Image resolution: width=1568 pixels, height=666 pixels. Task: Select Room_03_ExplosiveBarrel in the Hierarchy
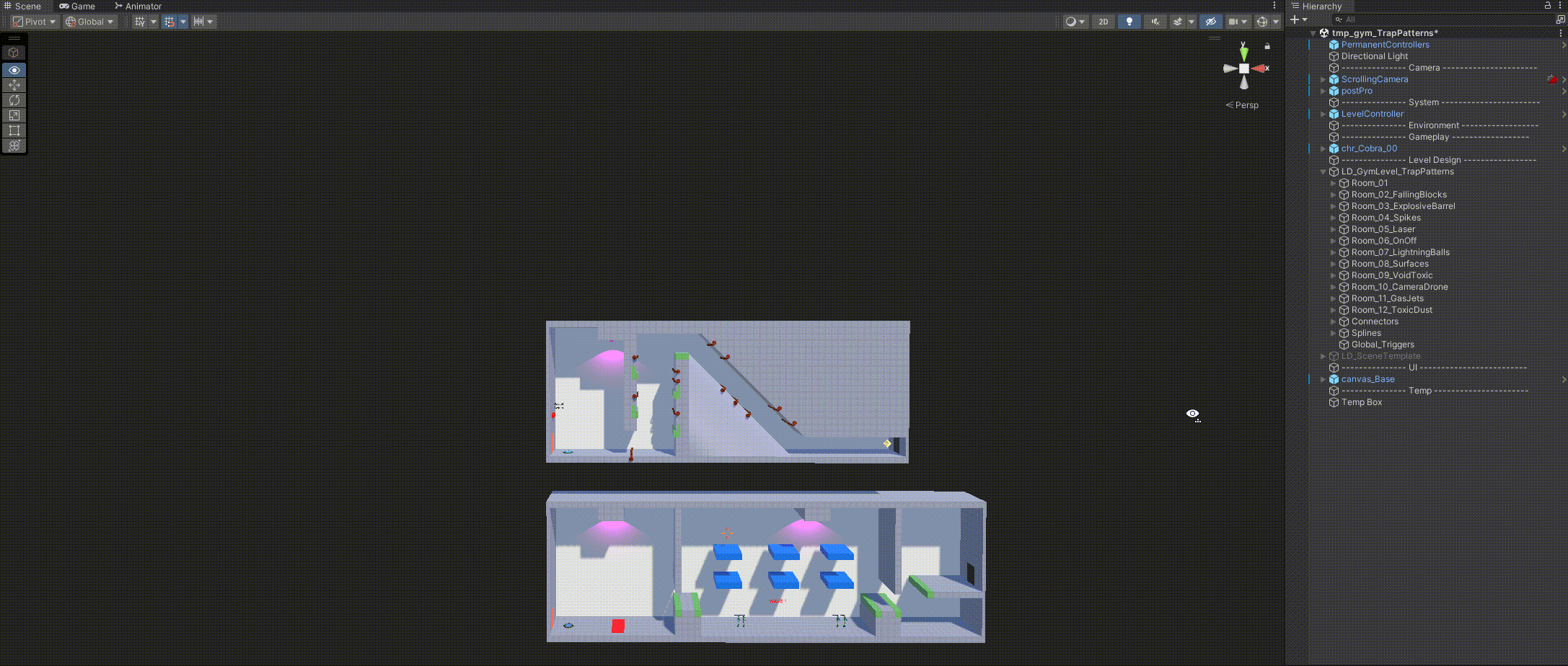click(1403, 206)
